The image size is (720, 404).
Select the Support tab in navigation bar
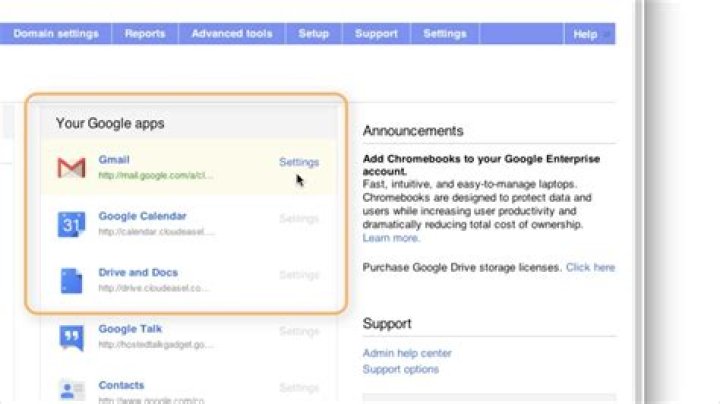click(x=376, y=34)
